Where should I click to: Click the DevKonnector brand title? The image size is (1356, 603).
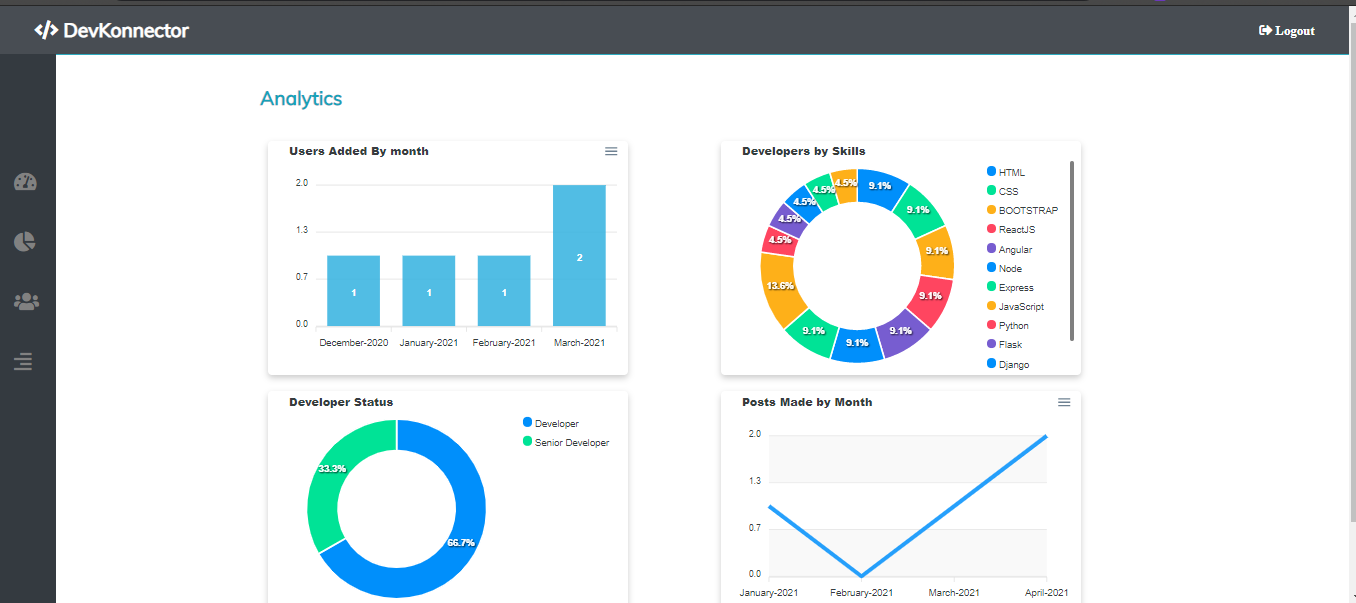[x=126, y=30]
